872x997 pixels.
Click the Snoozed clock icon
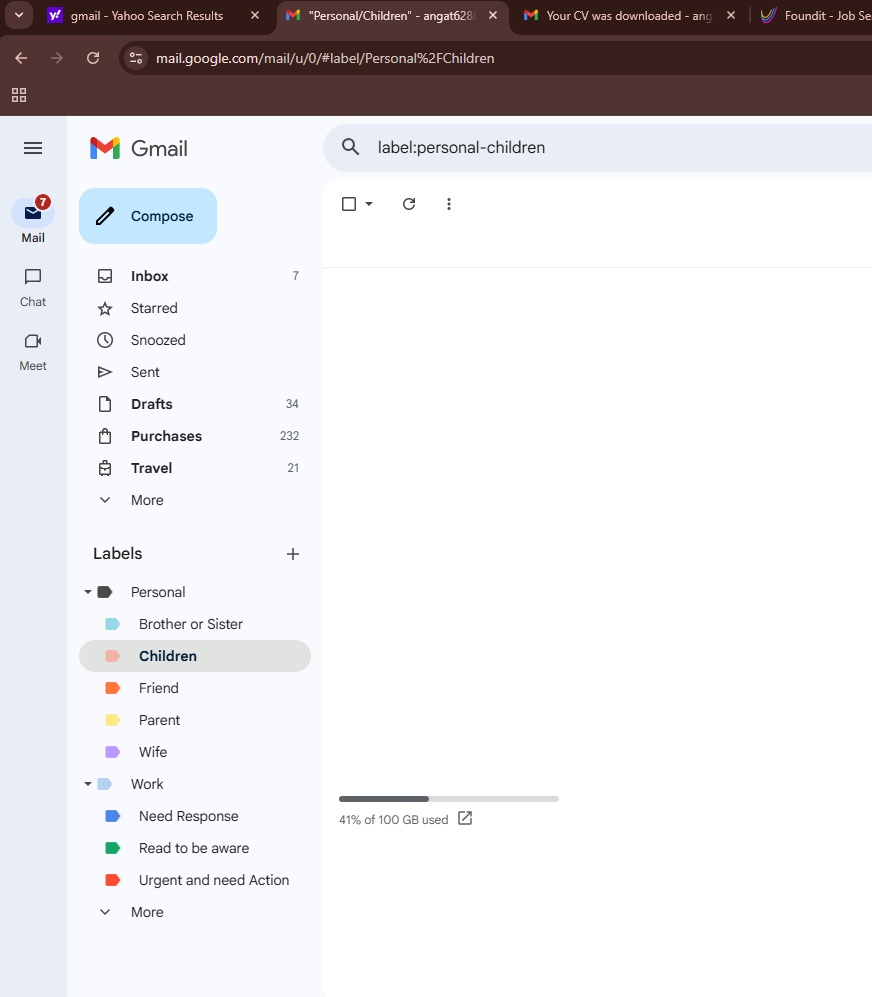[105, 340]
